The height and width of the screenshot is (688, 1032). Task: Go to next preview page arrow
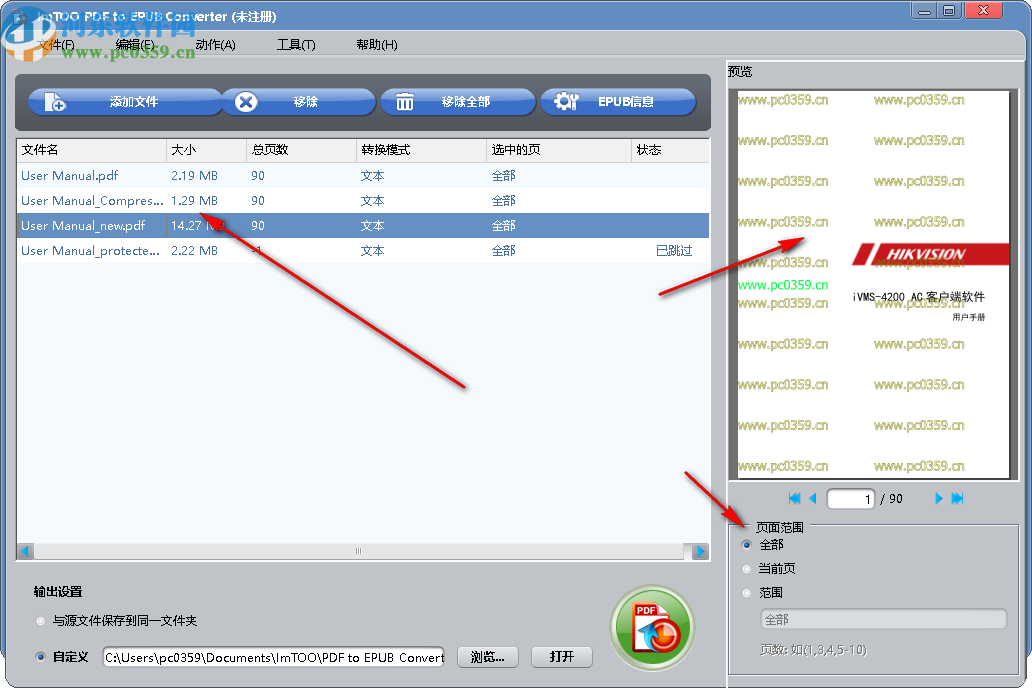(x=937, y=498)
